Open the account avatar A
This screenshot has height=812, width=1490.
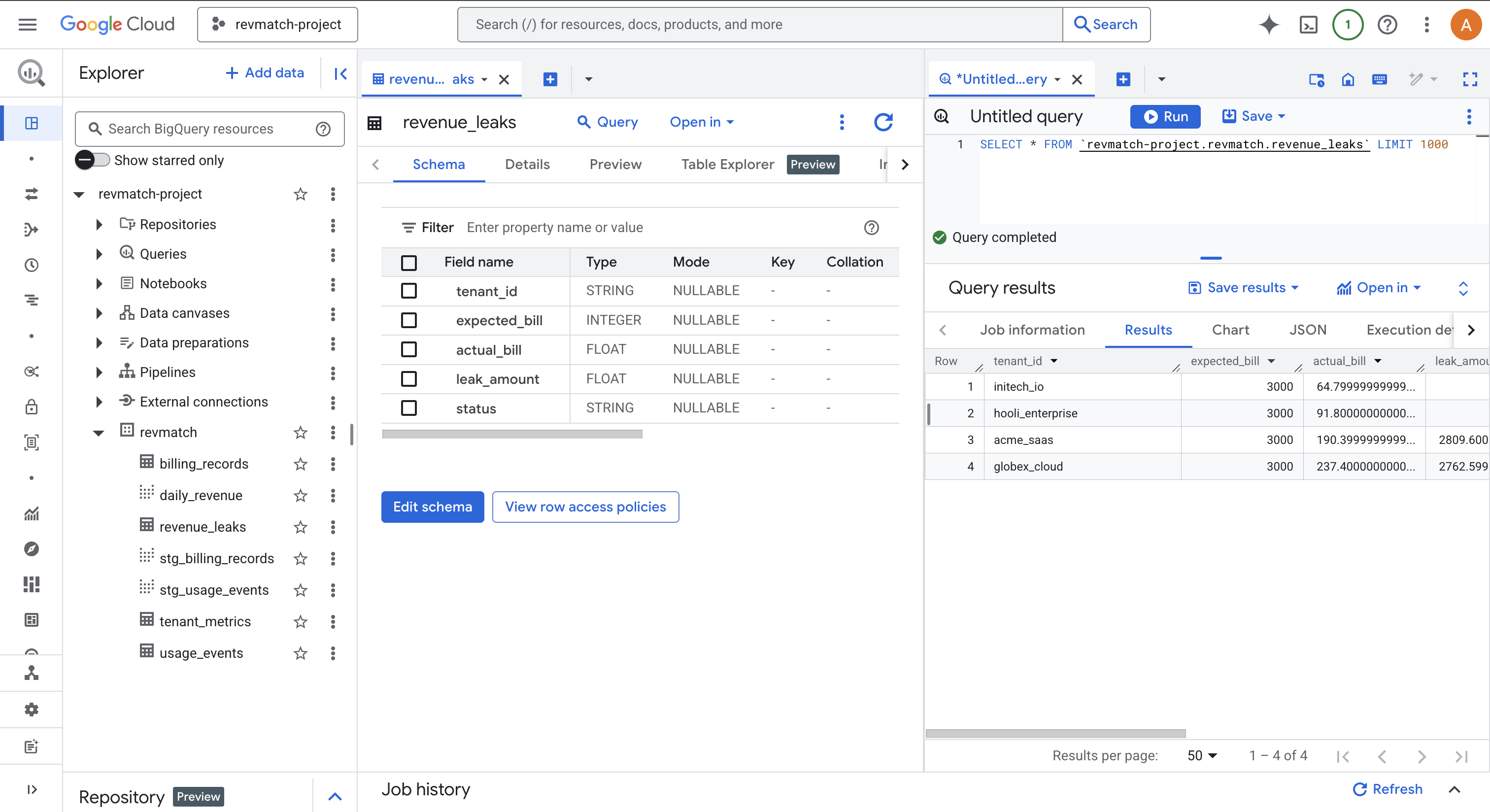click(x=1466, y=24)
